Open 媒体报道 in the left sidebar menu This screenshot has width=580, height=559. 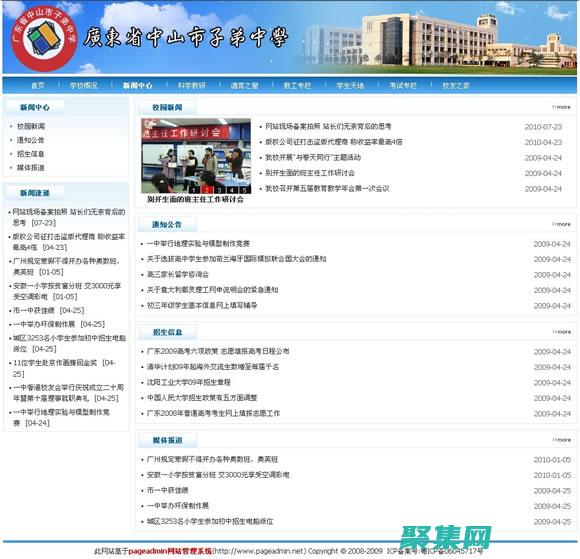click(x=31, y=168)
